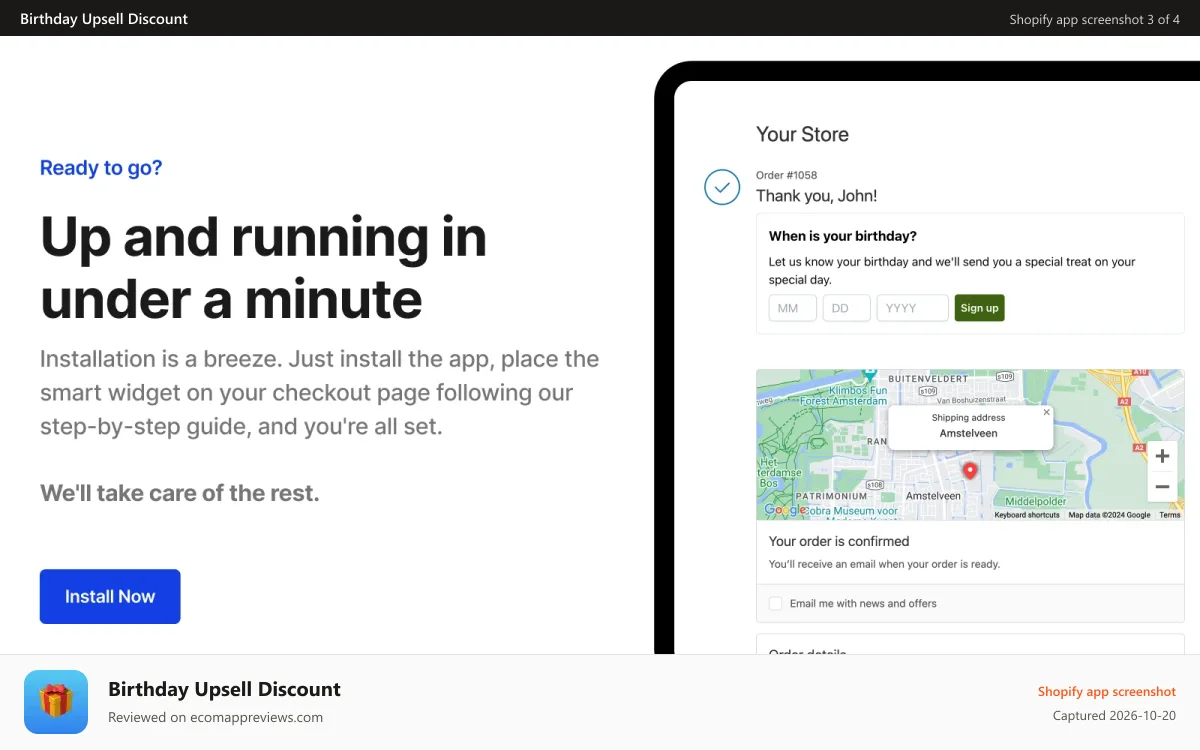Click the 'Your Store' title
The height and width of the screenshot is (750, 1200).
(x=802, y=134)
